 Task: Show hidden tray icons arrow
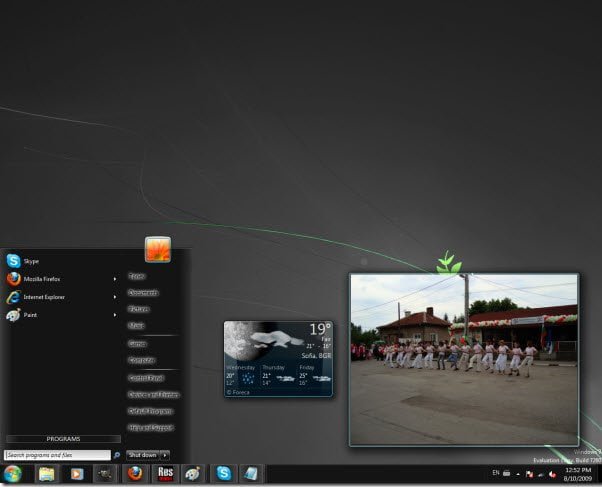pos(518,474)
